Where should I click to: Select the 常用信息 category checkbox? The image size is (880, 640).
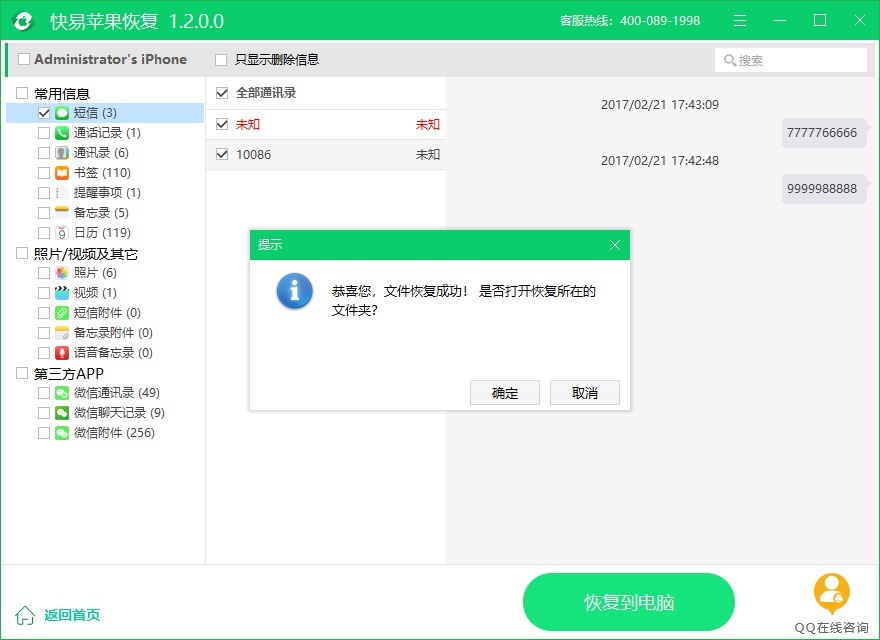[x=22, y=93]
